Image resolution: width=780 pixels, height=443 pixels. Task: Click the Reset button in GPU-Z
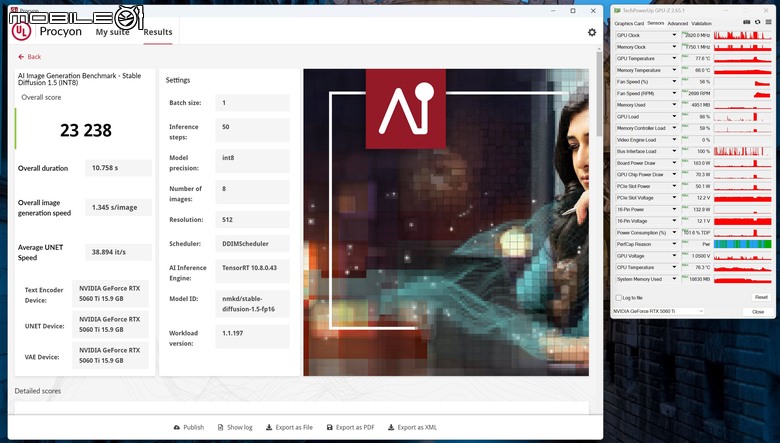(x=761, y=297)
